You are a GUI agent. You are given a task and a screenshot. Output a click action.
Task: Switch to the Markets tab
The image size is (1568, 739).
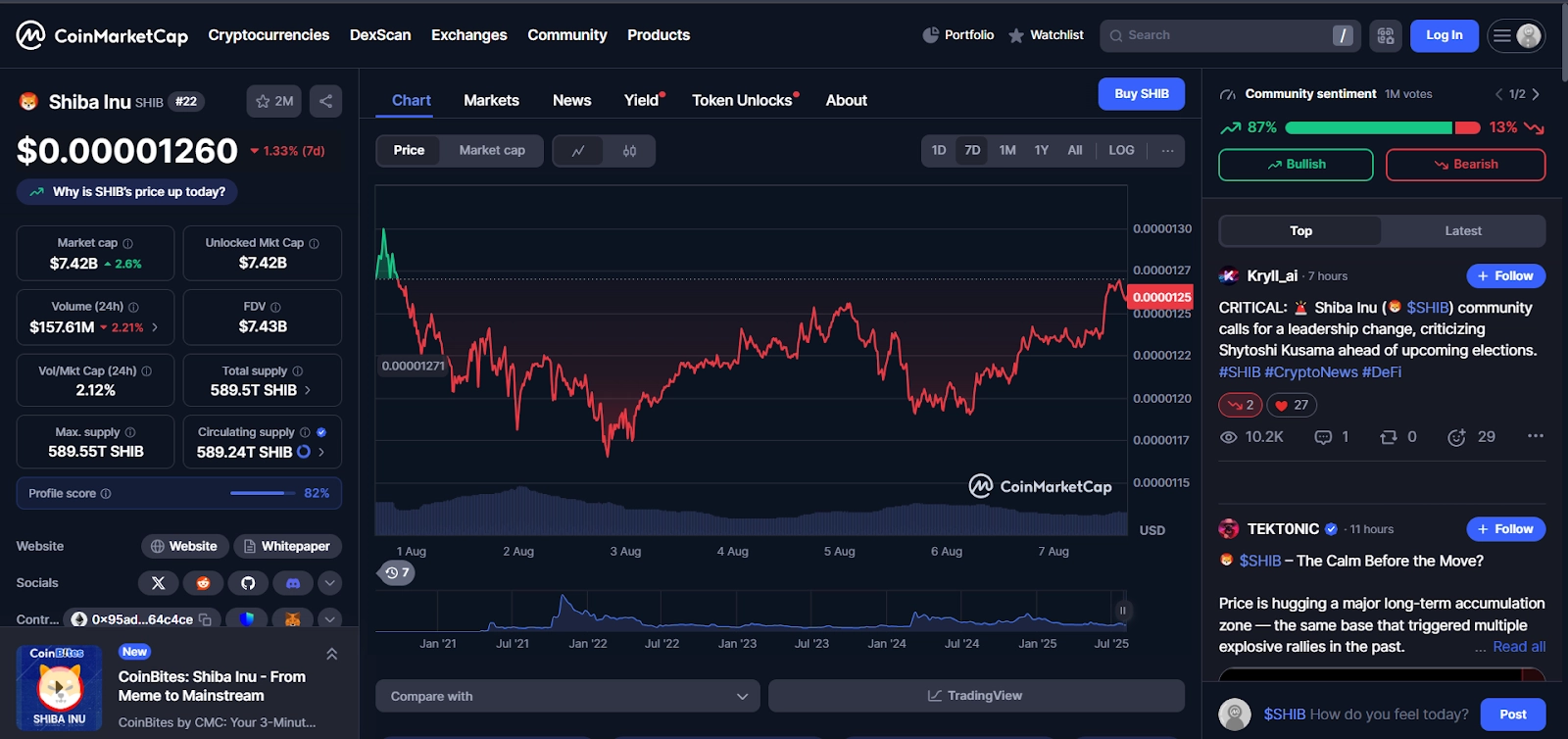pos(491,100)
